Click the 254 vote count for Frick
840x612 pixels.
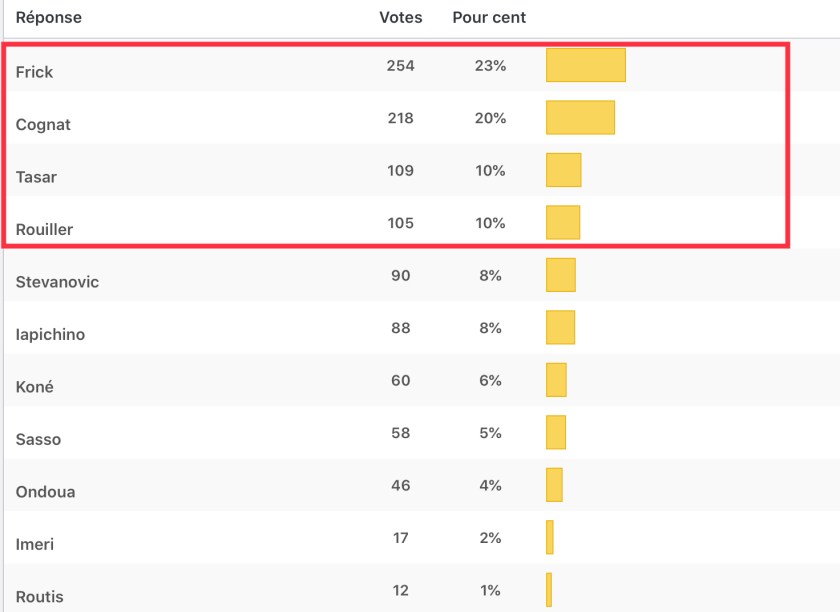click(400, 66)
